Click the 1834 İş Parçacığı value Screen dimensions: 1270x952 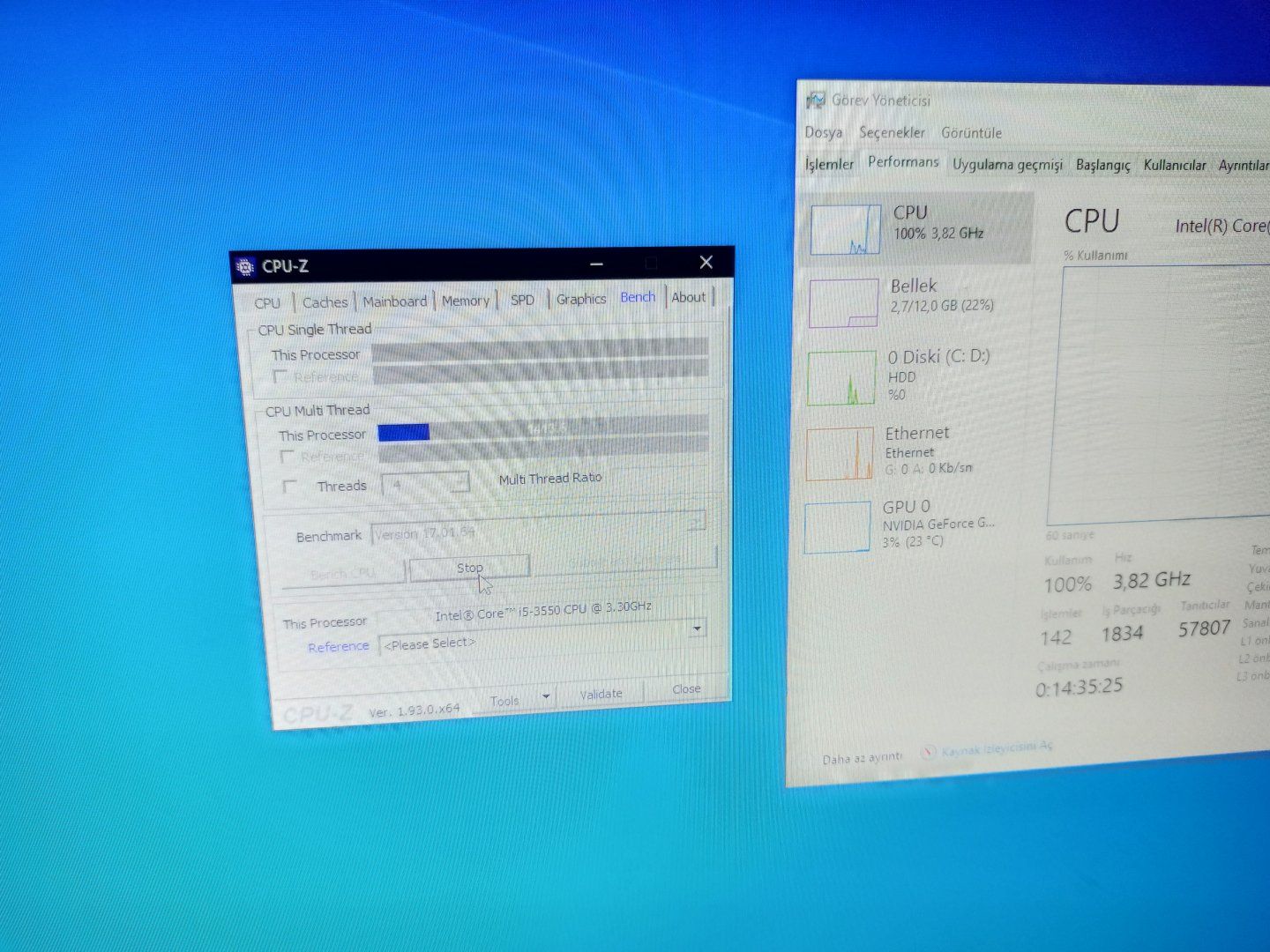tap(1122, 634)
